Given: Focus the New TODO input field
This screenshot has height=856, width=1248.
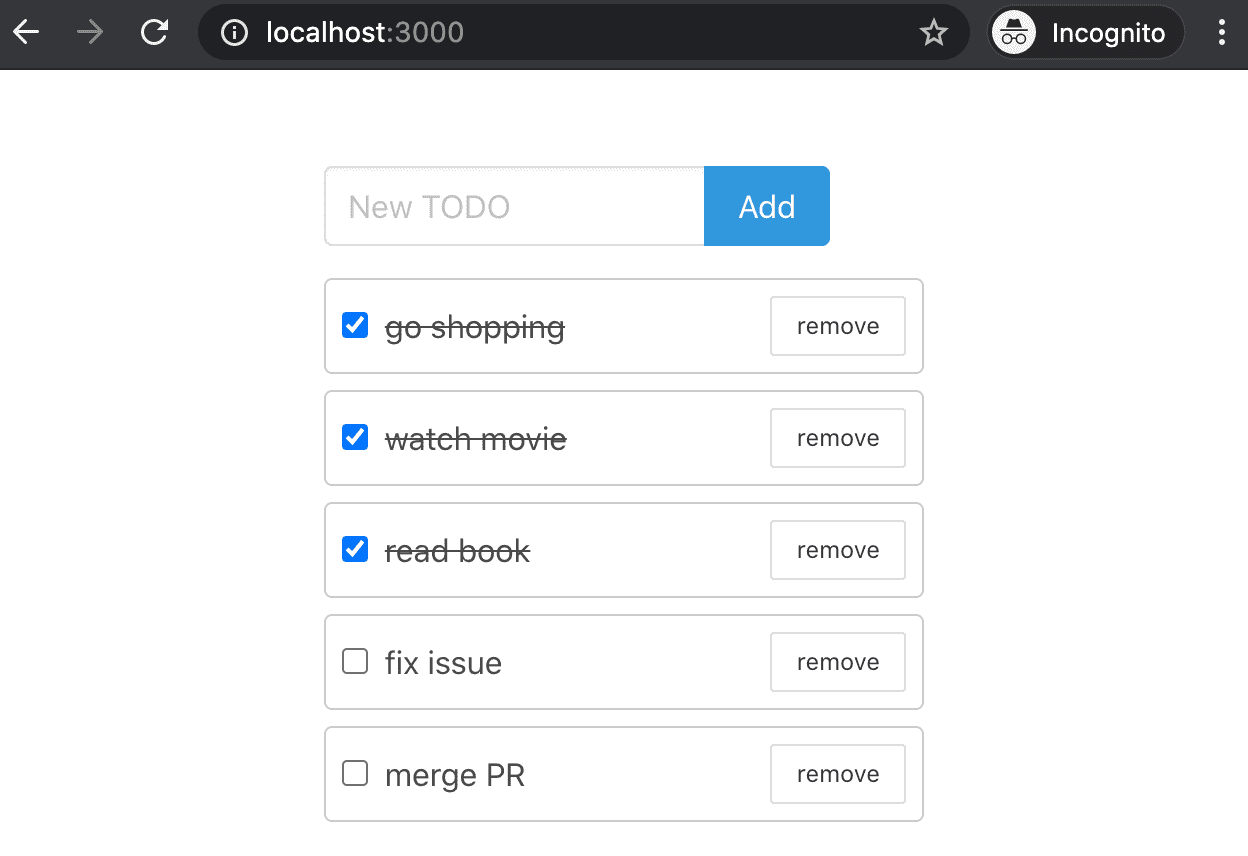Looking at the screenshot, I should [514, 206].
